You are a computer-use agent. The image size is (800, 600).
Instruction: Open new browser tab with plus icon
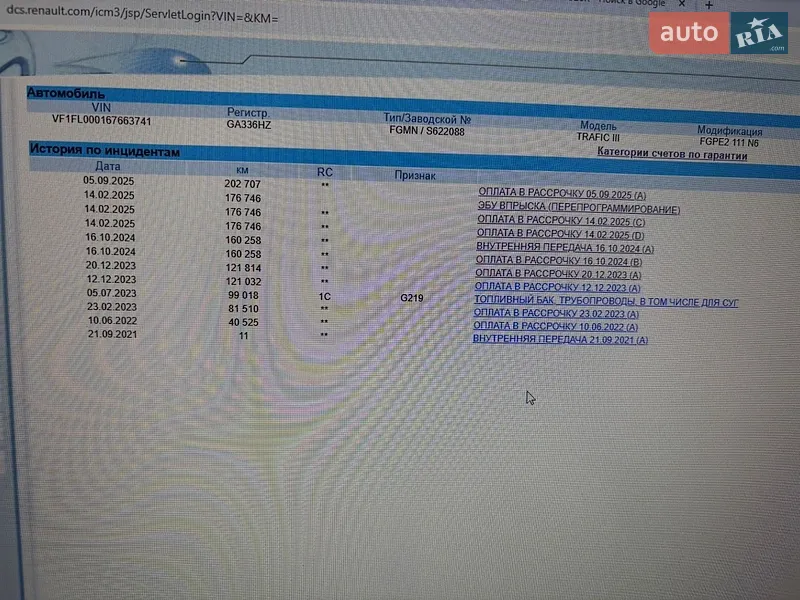(x=709, y=5)
